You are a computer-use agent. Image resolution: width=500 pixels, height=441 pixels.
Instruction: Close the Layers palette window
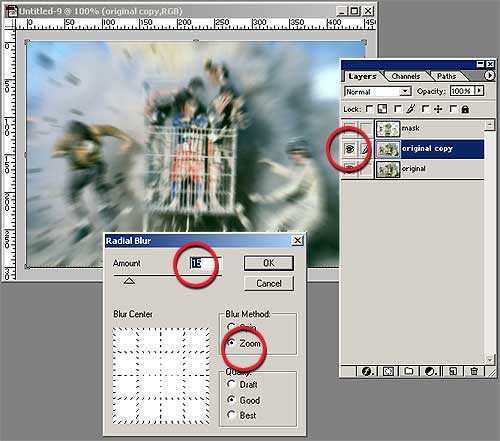click(x=490, y=64)
